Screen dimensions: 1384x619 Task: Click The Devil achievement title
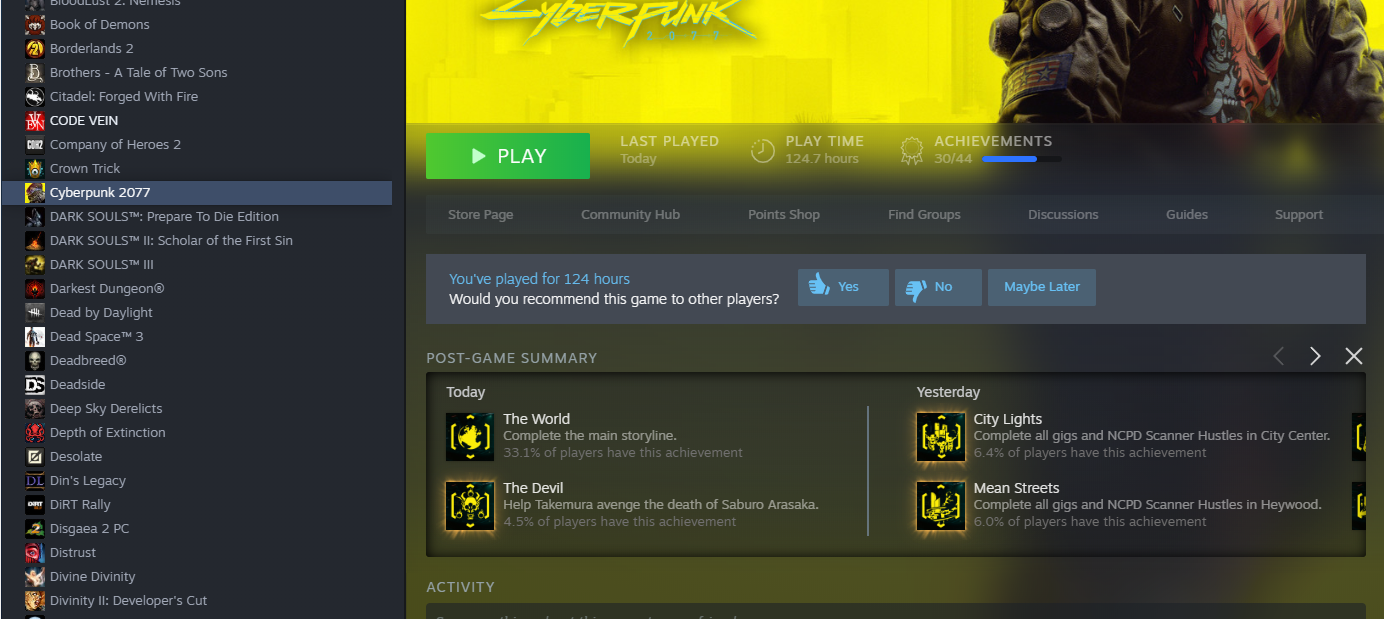[x=534, y=488]
